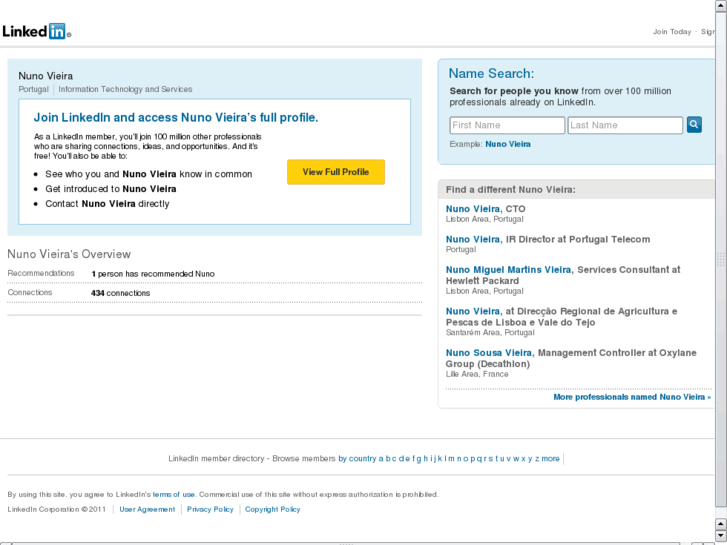Screen dimensions: 727x545
Task: Click Find a different Nuno Vieira header
Action: pos(510,190)
